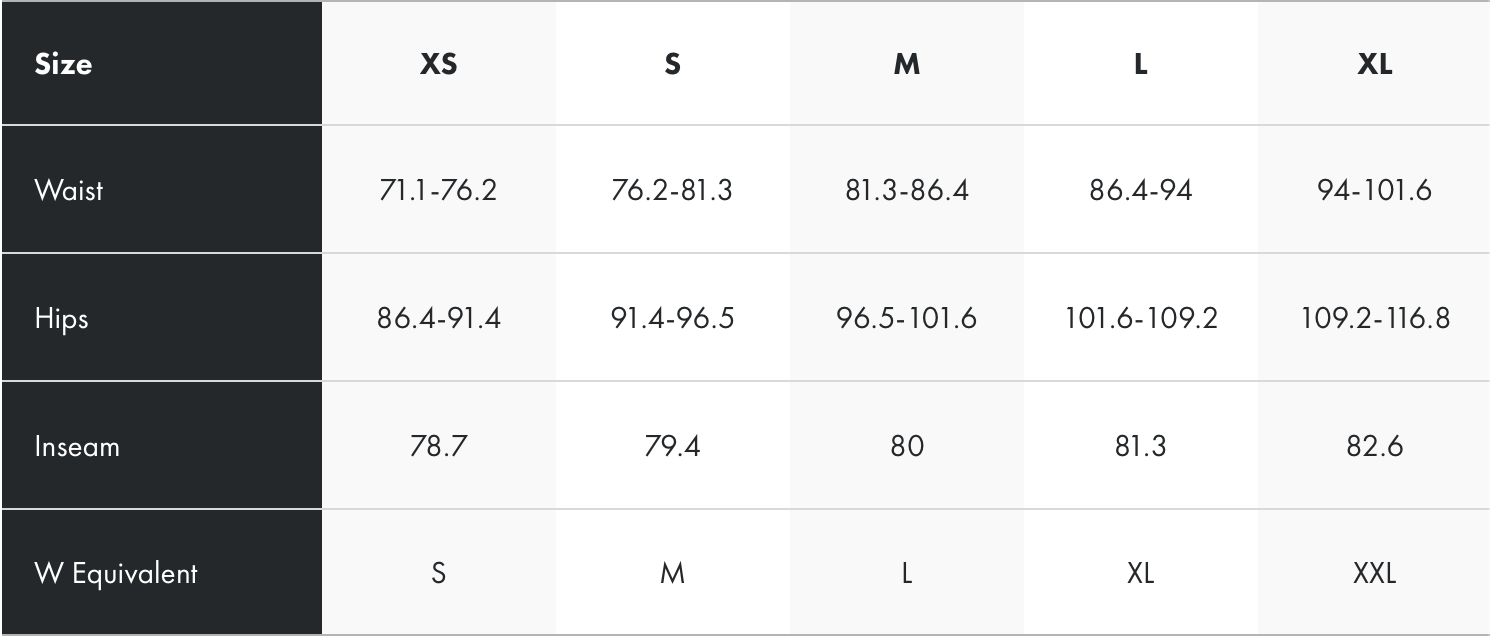Click inseam value 79.4

tap(672, 445)
